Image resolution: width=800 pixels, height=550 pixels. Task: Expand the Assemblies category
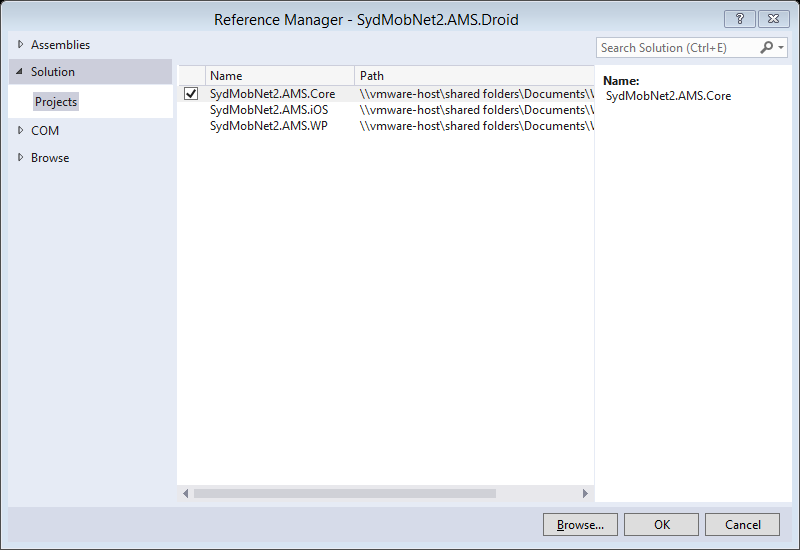tap(20, 44)
